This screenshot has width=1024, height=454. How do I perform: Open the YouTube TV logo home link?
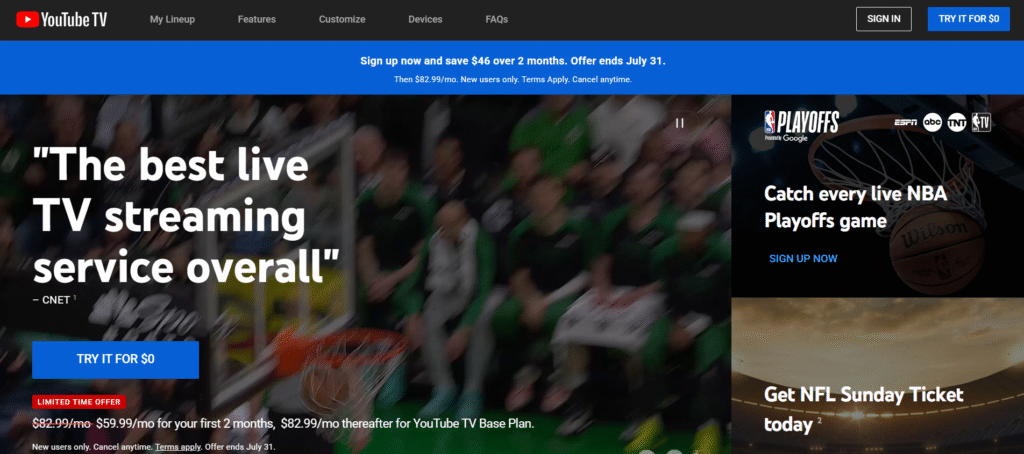(61, 20)
